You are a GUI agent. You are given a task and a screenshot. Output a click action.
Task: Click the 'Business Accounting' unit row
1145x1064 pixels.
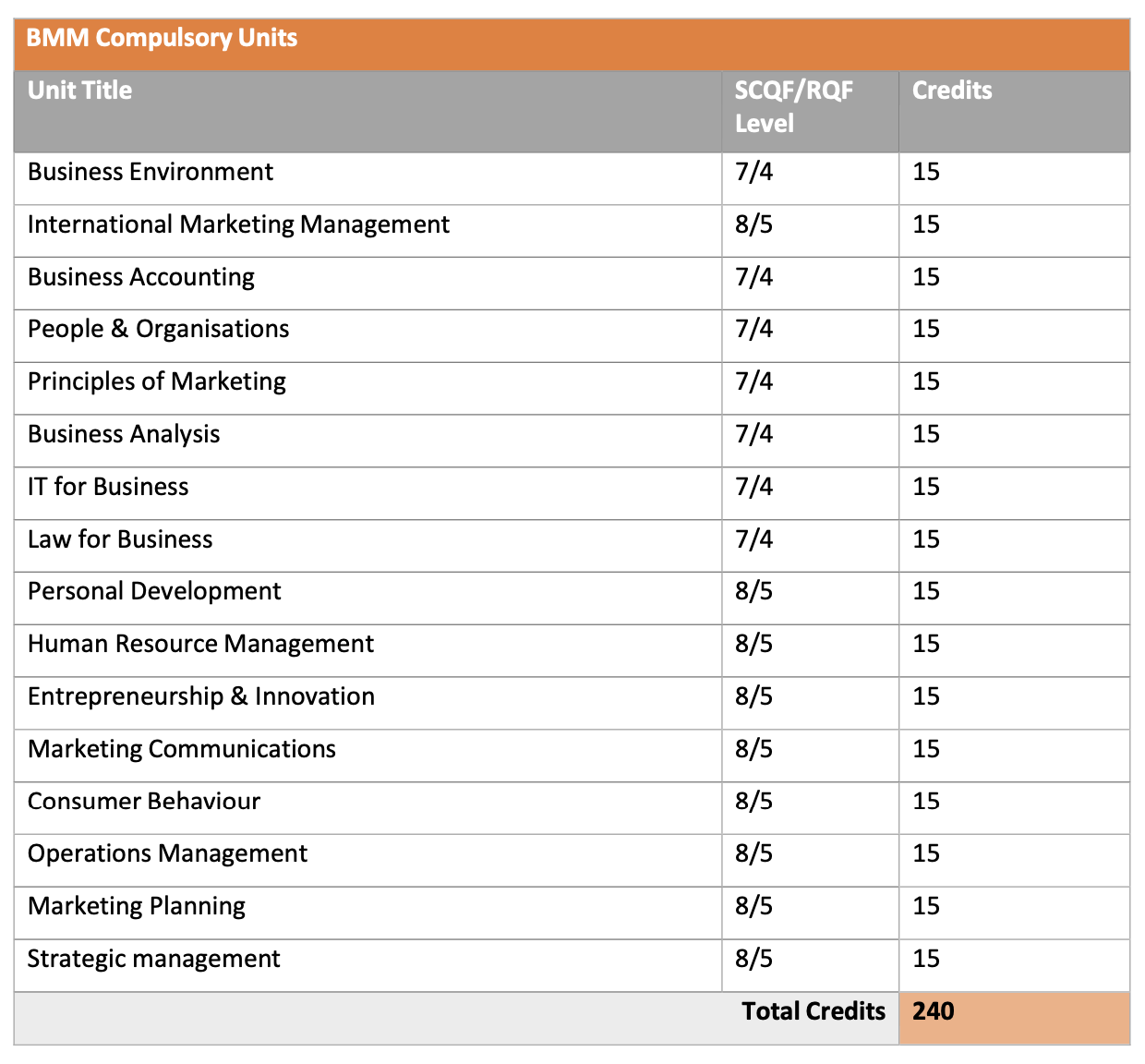(x=141, y=278)
